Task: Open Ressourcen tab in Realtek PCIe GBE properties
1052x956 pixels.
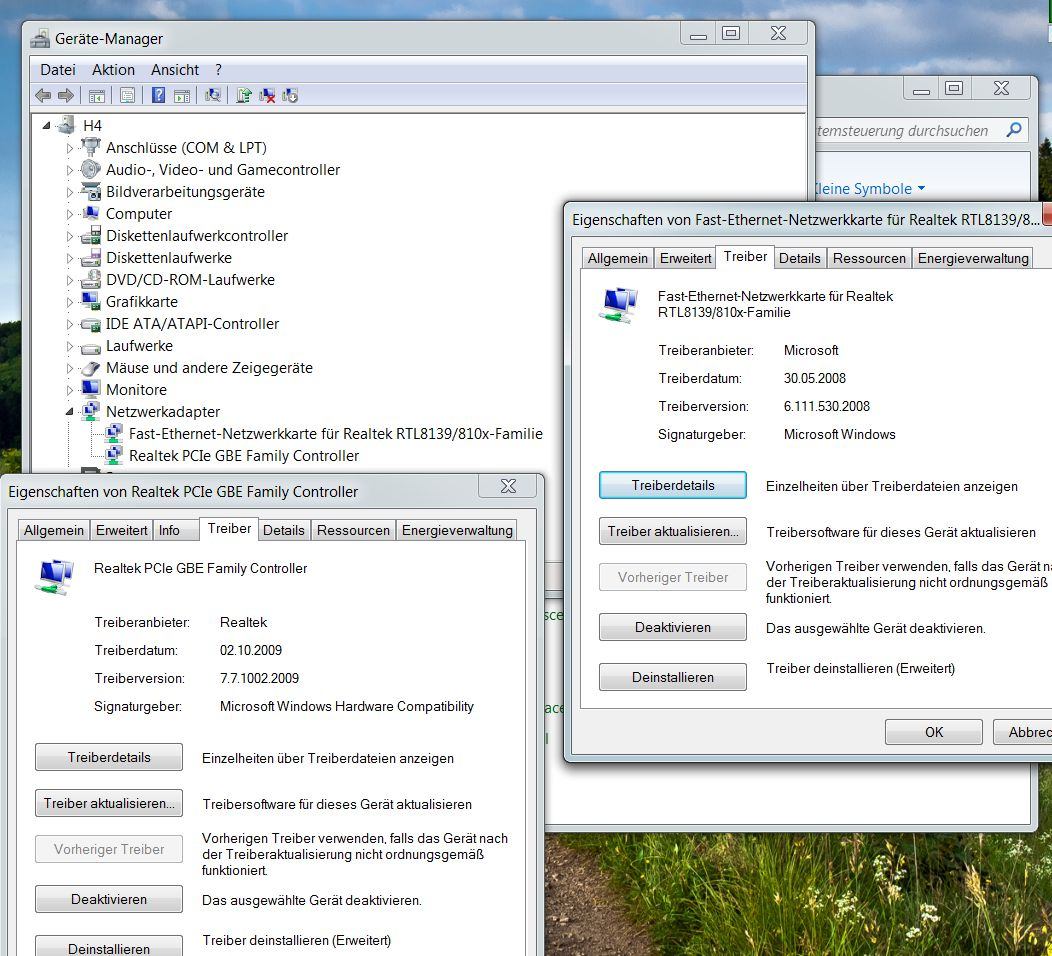Action: point(353,530)
